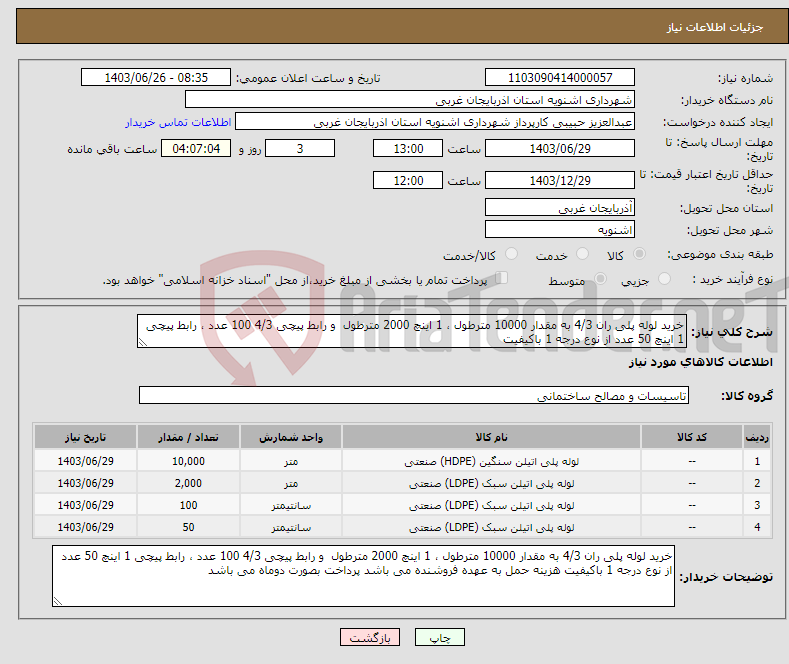Click the quantity cell 50

[x=188, y=528]
